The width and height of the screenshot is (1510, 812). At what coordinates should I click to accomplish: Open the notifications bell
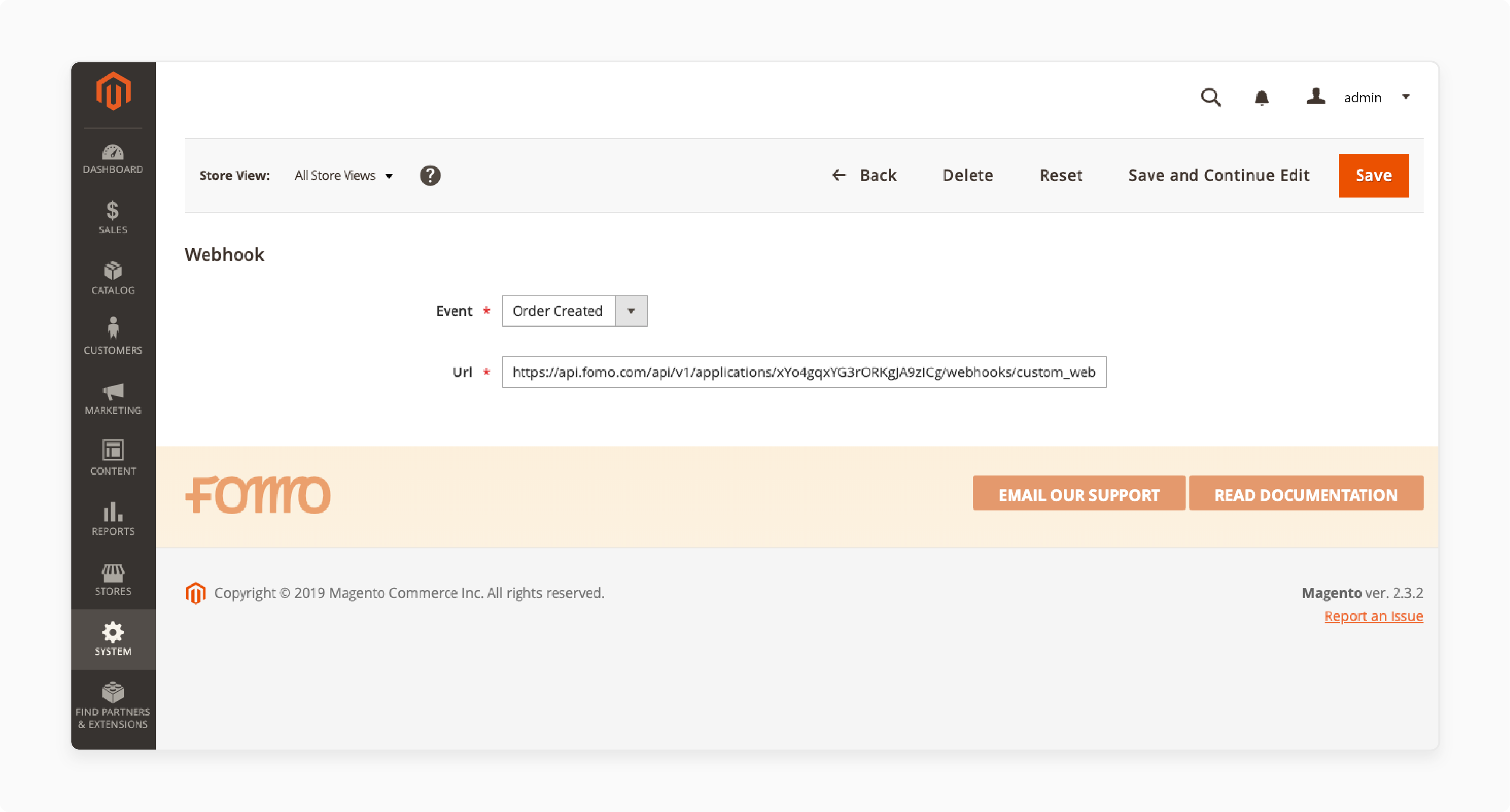(1261, 97)
